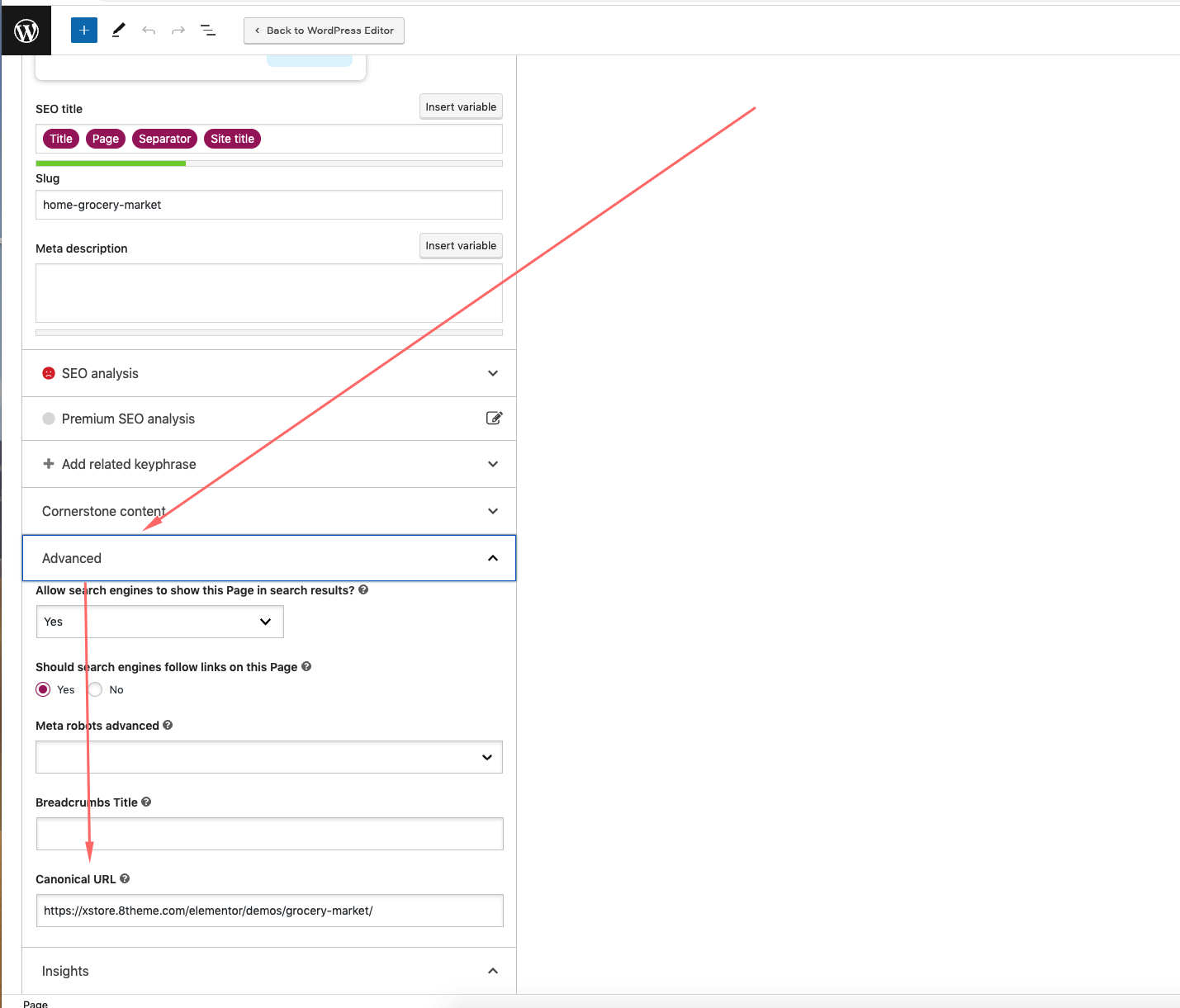
Task: Click the Meta description text area
Action: click(269, 293)
